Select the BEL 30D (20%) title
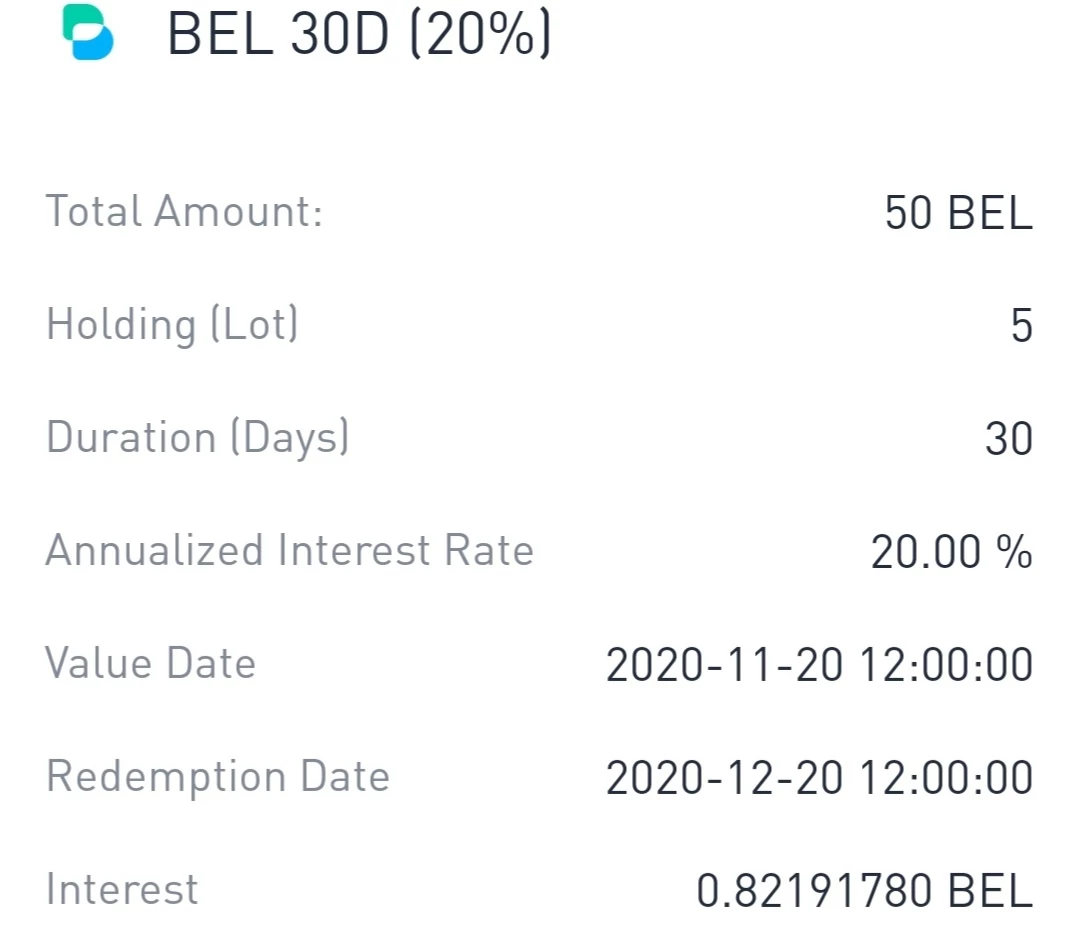 pos(359,33)
